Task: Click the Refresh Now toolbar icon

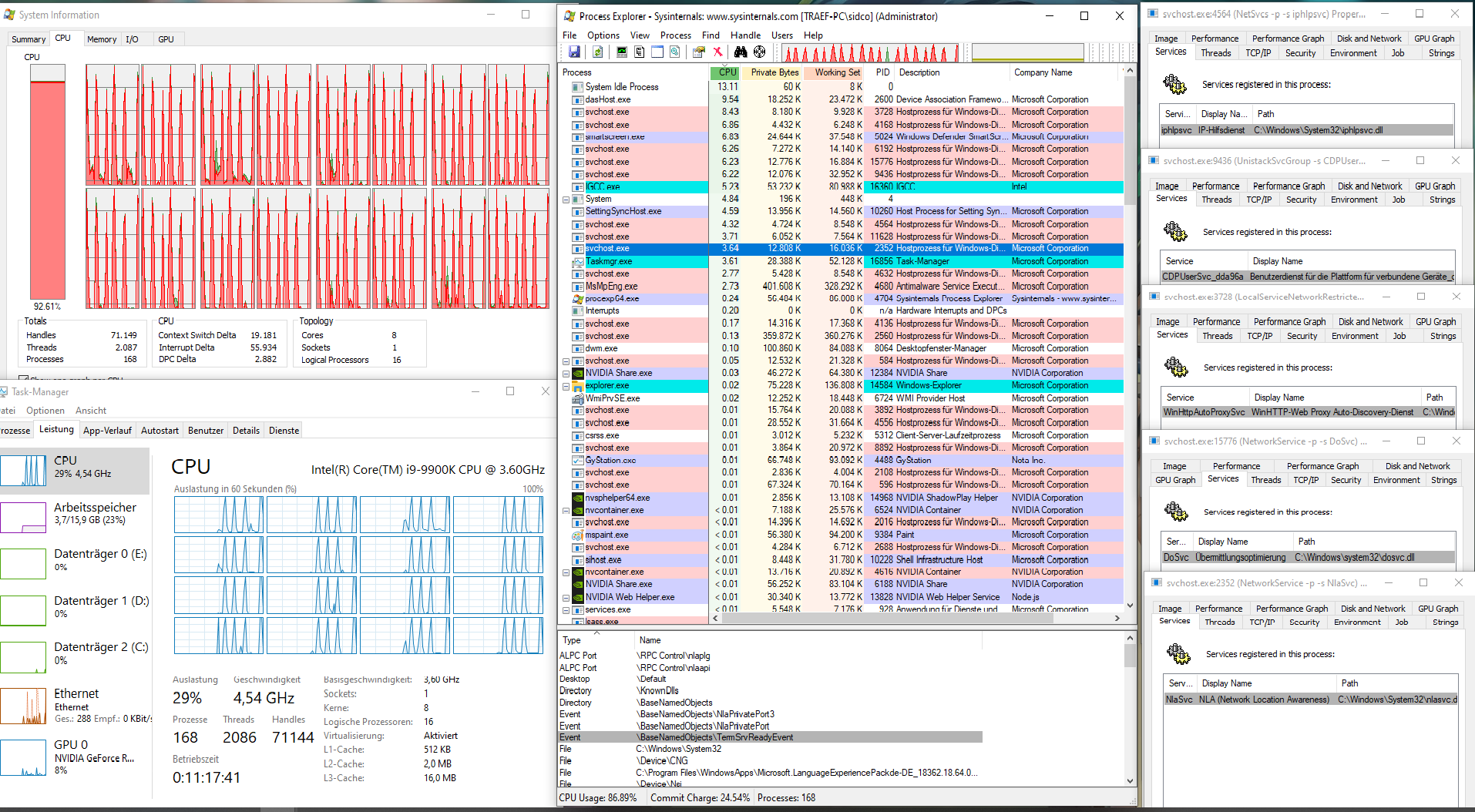Action: 597,52
